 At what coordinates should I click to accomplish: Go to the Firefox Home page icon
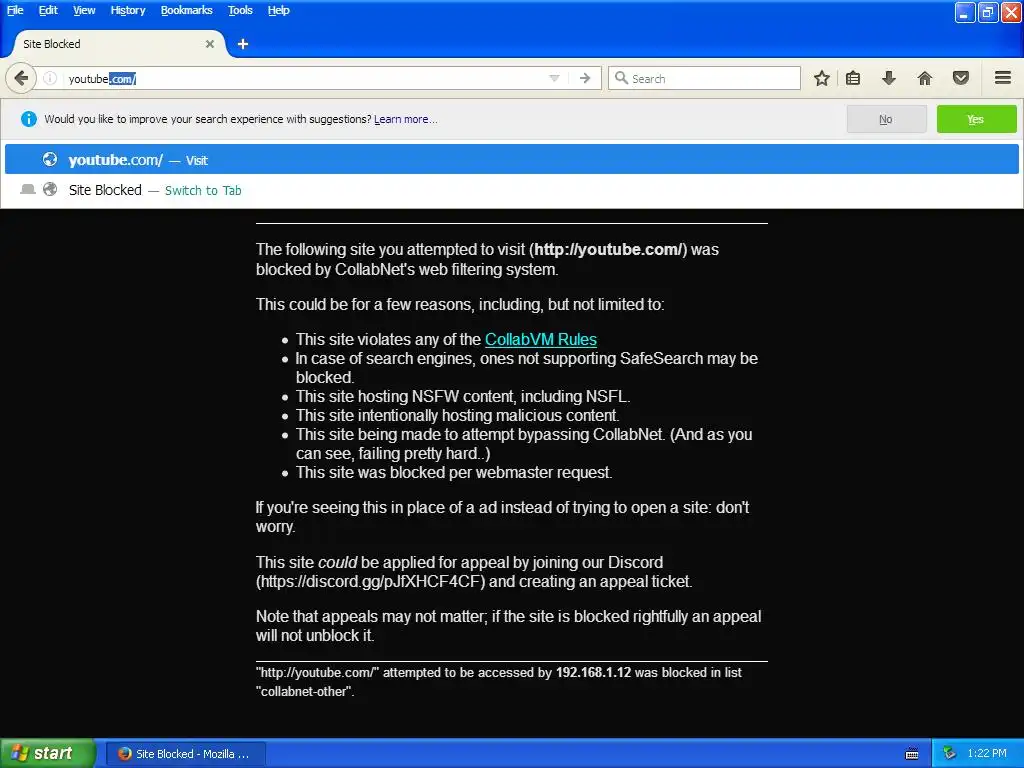(x=925, y=78)
